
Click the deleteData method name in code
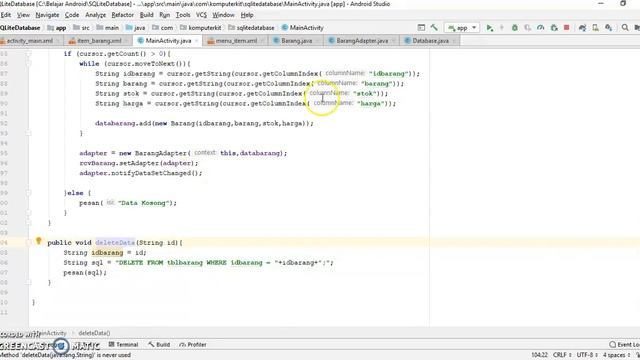[x=115, y=242]
